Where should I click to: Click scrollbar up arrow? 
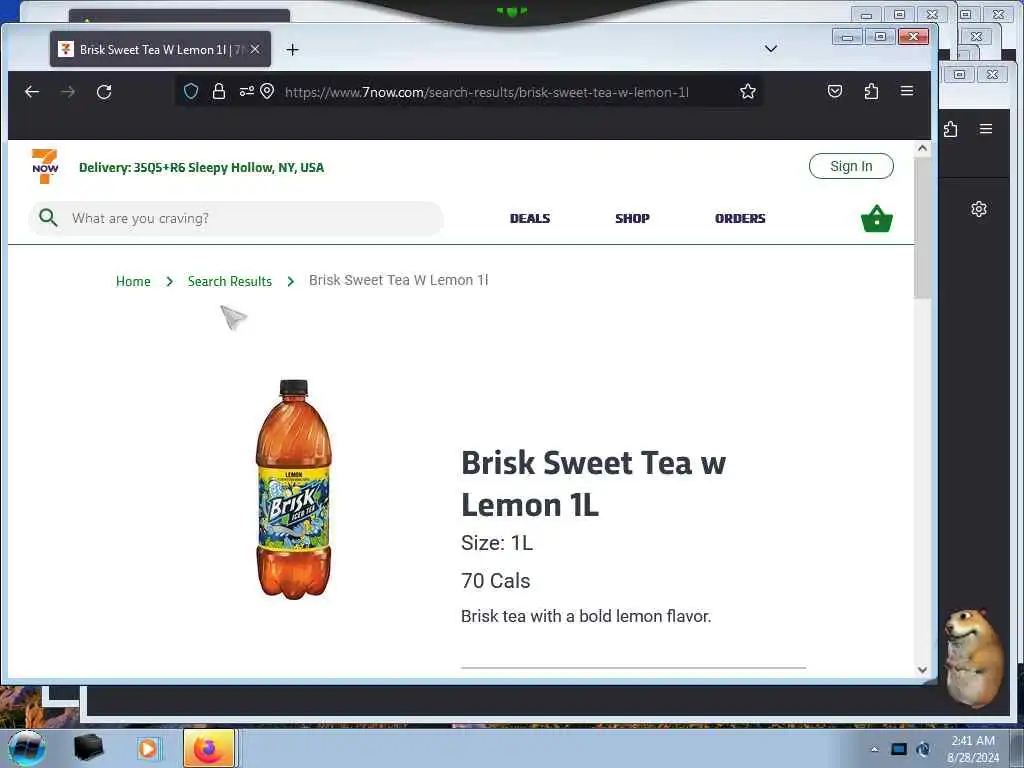pyautogui.click(x=922, y=148)
